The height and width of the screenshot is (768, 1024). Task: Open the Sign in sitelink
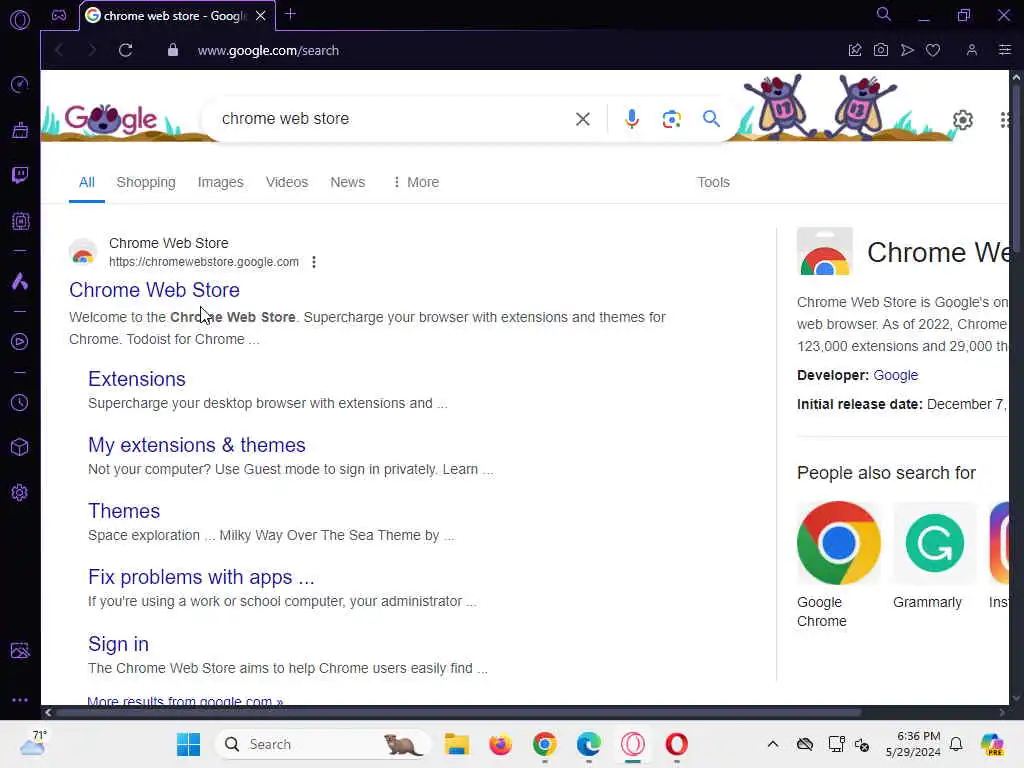(x=118, y=644)
